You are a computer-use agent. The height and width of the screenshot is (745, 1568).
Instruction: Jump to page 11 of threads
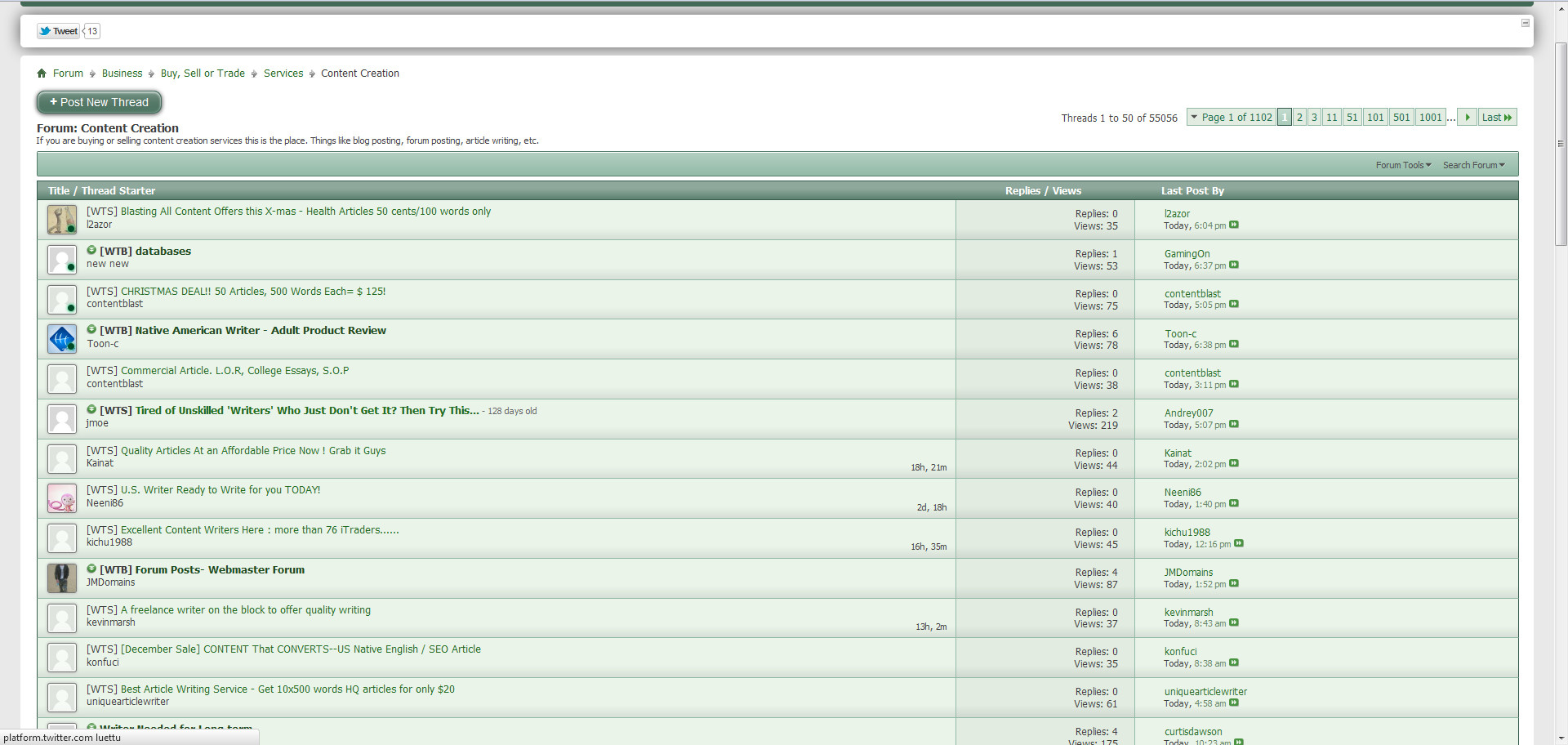pos(1332,117)
